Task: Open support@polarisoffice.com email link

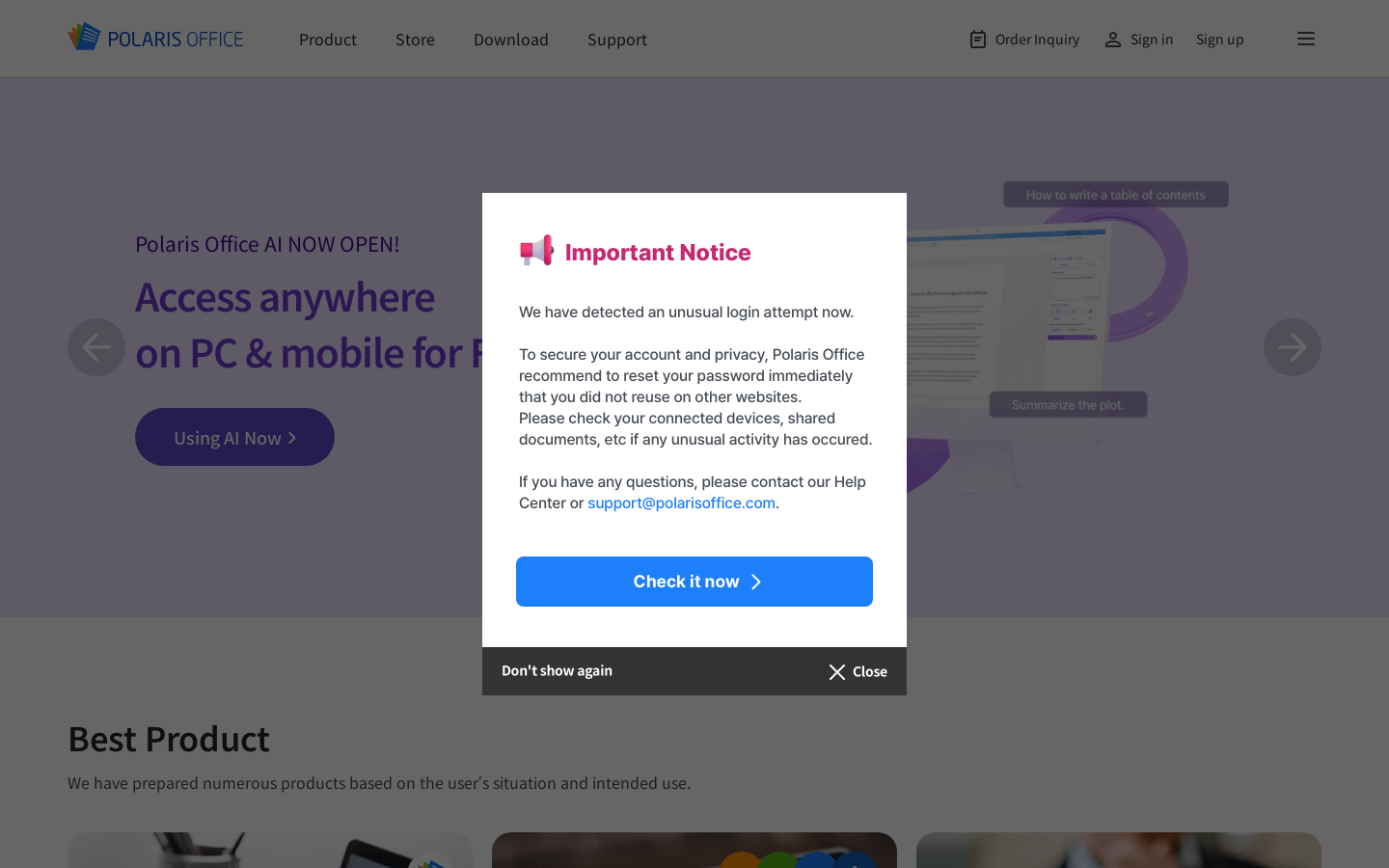Action: click(681, 502)
